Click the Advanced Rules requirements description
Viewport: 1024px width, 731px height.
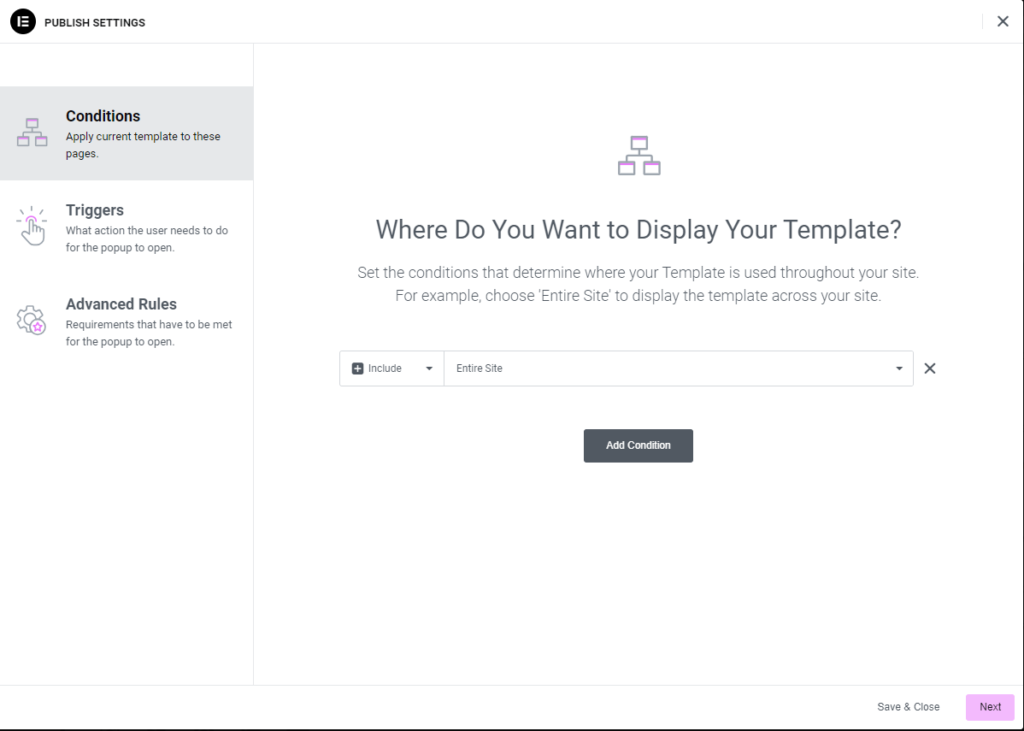[x=149, y=333]
